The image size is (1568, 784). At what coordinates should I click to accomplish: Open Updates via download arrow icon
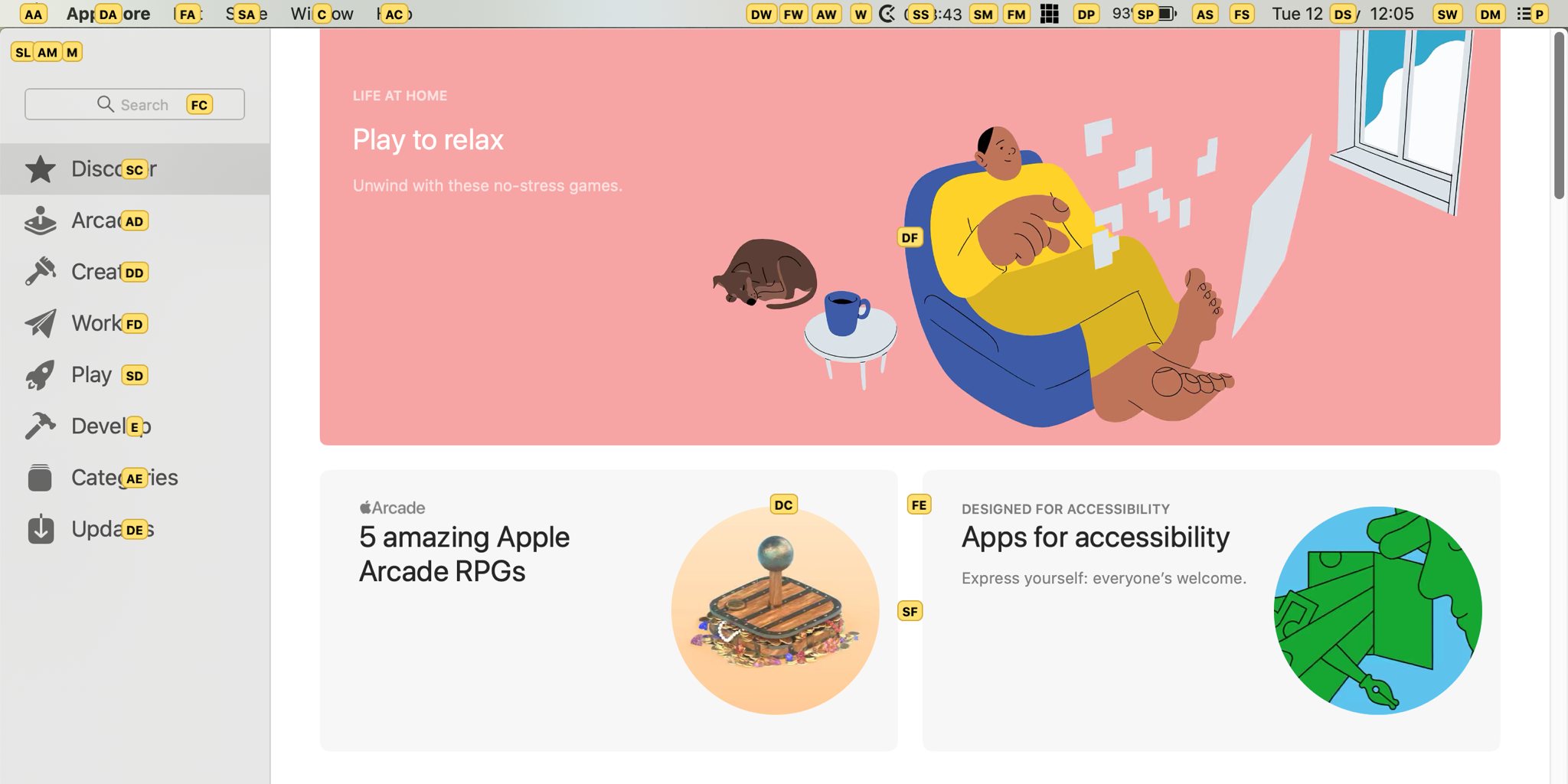tap(41, 528)
